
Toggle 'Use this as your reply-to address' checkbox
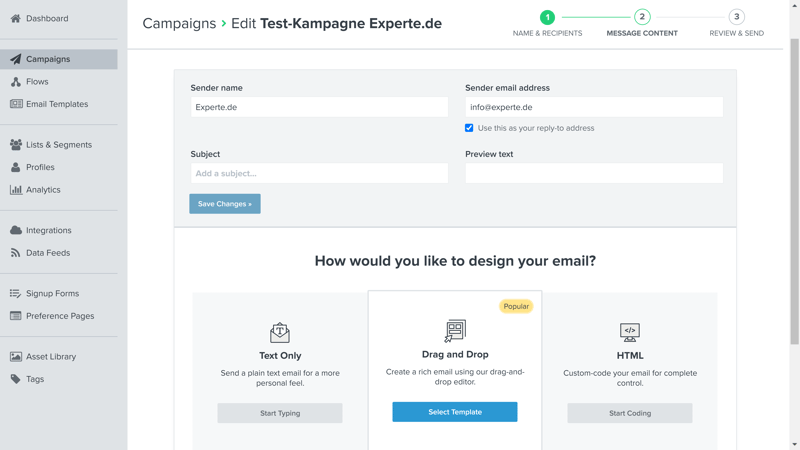469,128
